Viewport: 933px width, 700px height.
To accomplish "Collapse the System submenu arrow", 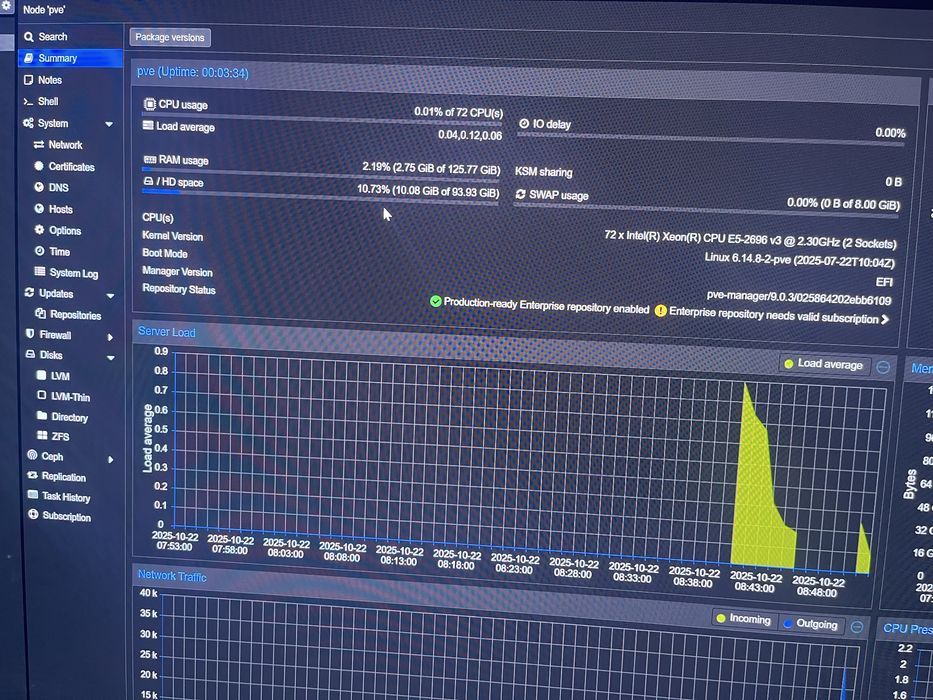I will (109, 124).
